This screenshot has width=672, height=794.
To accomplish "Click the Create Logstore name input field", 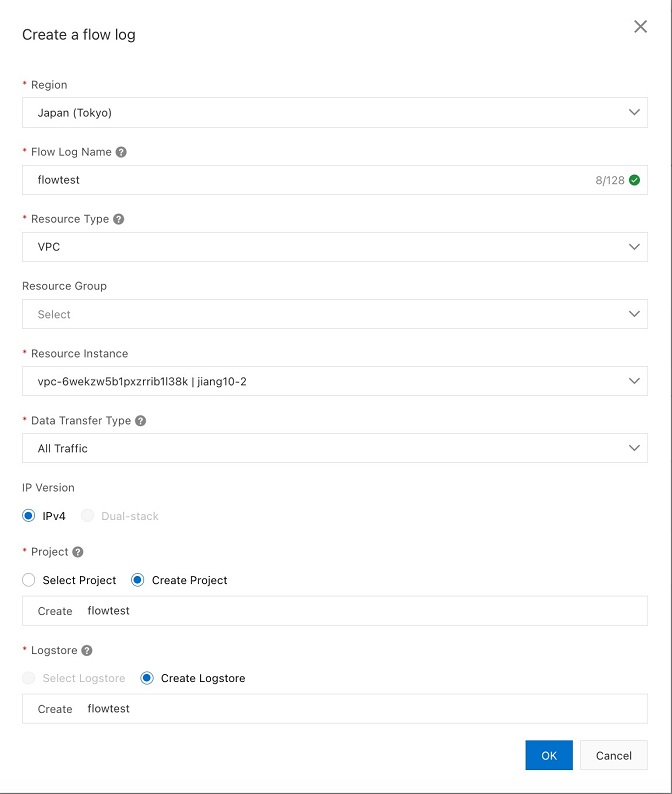I will (x=360, y=709).
